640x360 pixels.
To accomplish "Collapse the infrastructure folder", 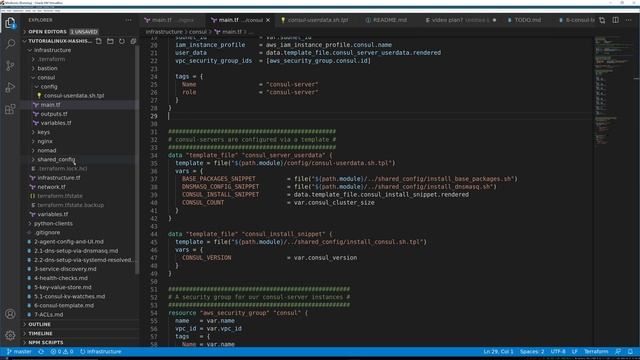I will [x=80, y=50].
